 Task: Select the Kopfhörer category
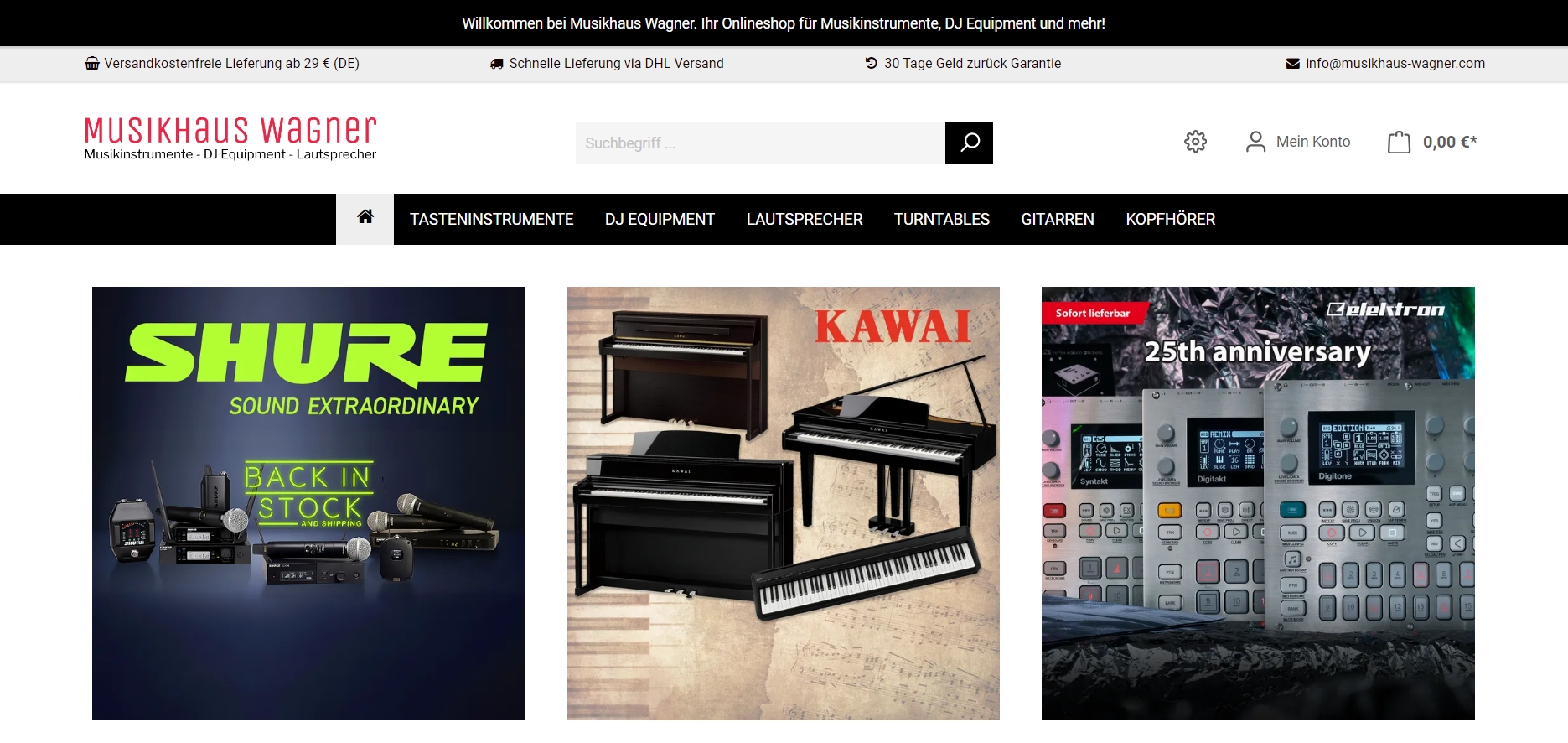pyautogui.click(x=1171, y=219)
